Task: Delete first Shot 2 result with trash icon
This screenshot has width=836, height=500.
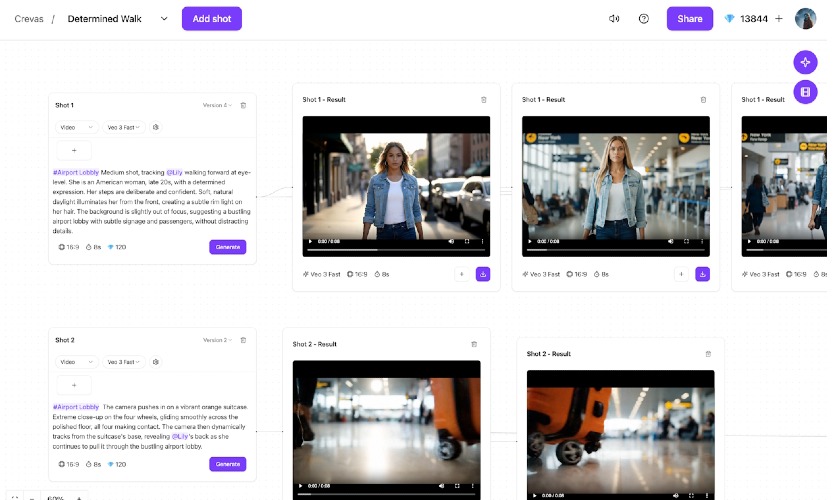Action: point(474,344)
